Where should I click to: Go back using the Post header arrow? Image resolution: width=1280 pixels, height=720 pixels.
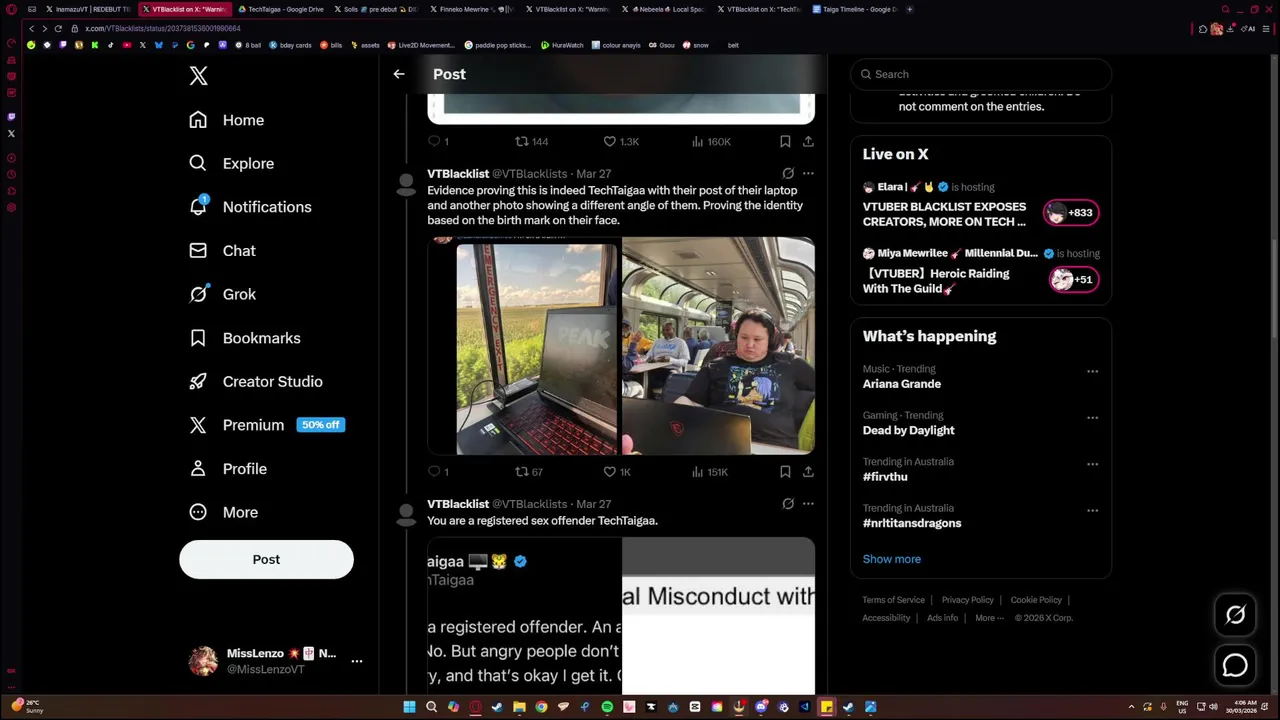click(399, 74)
